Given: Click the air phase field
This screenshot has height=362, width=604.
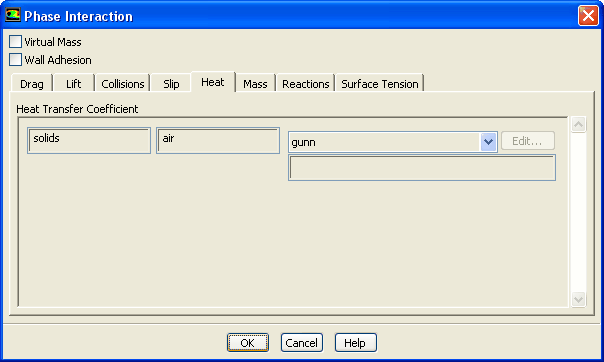Looking at the screenshot, I should click(218, 141).
